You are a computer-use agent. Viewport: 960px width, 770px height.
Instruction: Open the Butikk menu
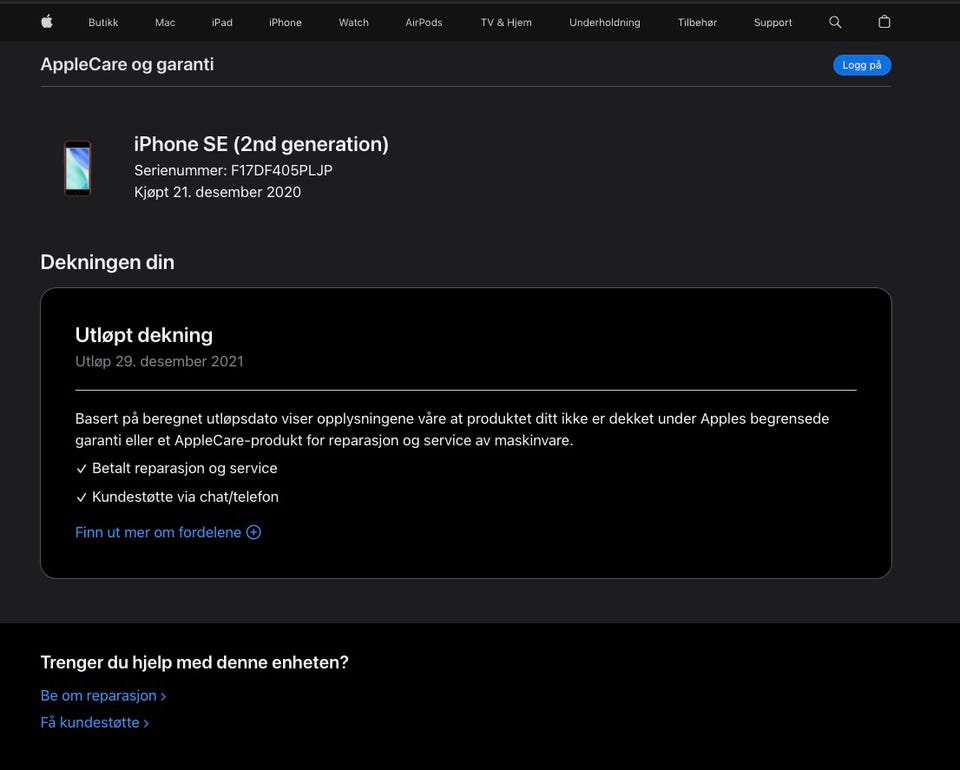[x=103, y=23]
